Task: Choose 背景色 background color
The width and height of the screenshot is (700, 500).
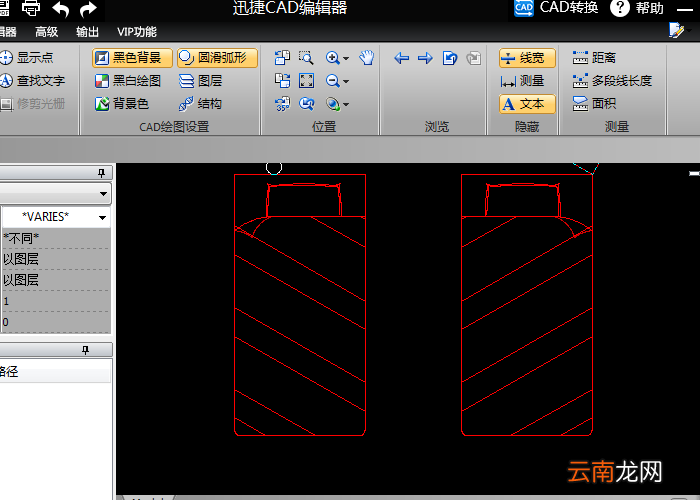Action: pyautogui.click(x=122, y=104)
